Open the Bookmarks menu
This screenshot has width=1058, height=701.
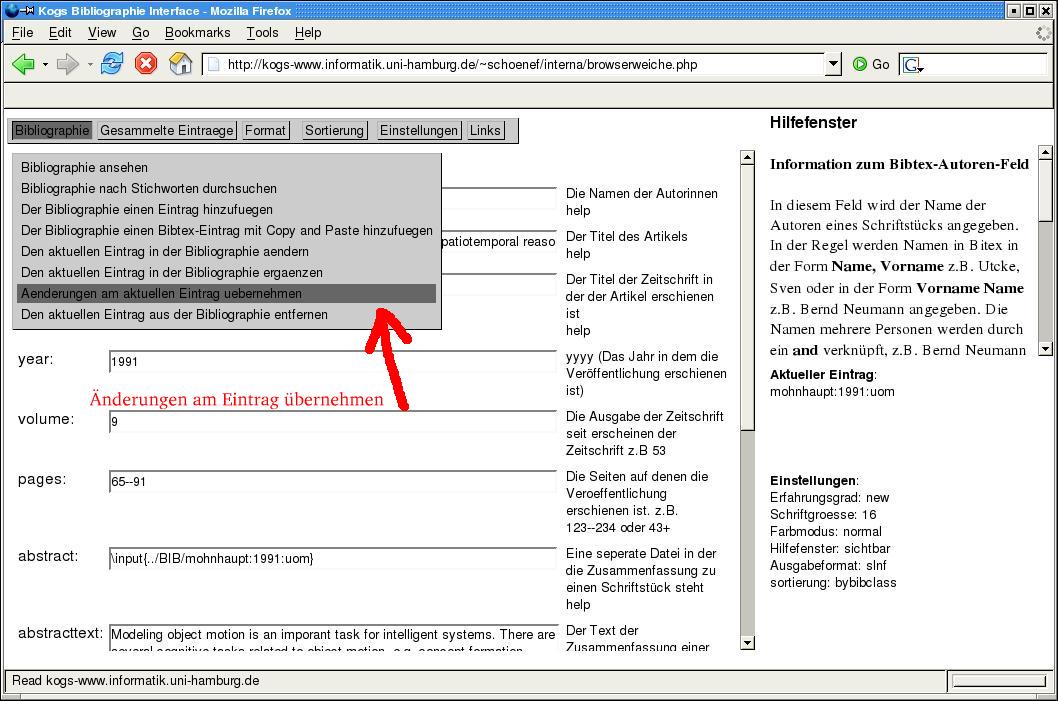[198, 32]
